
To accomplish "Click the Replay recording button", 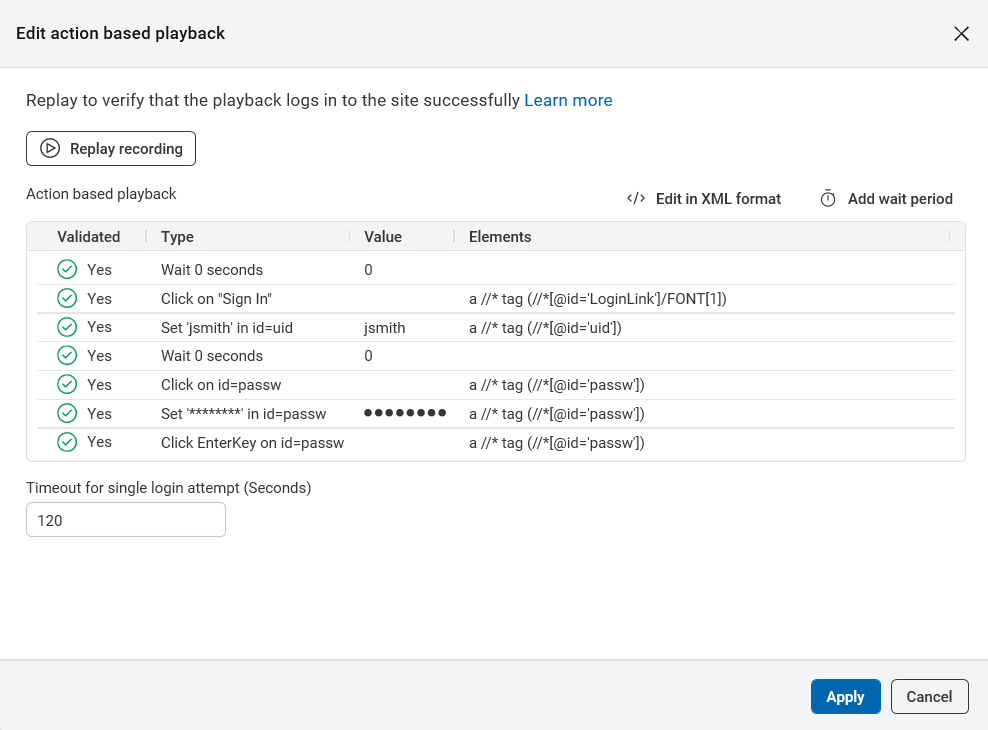I will pos(110,148).
